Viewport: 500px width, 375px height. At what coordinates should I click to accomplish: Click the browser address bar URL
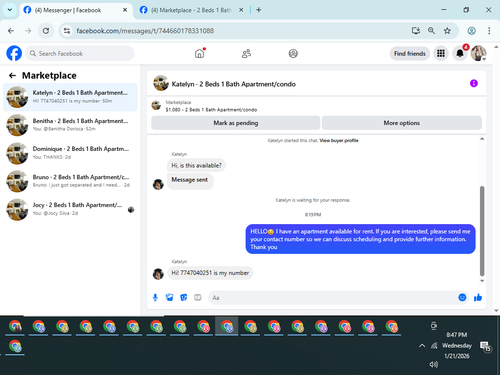point(145,31)
